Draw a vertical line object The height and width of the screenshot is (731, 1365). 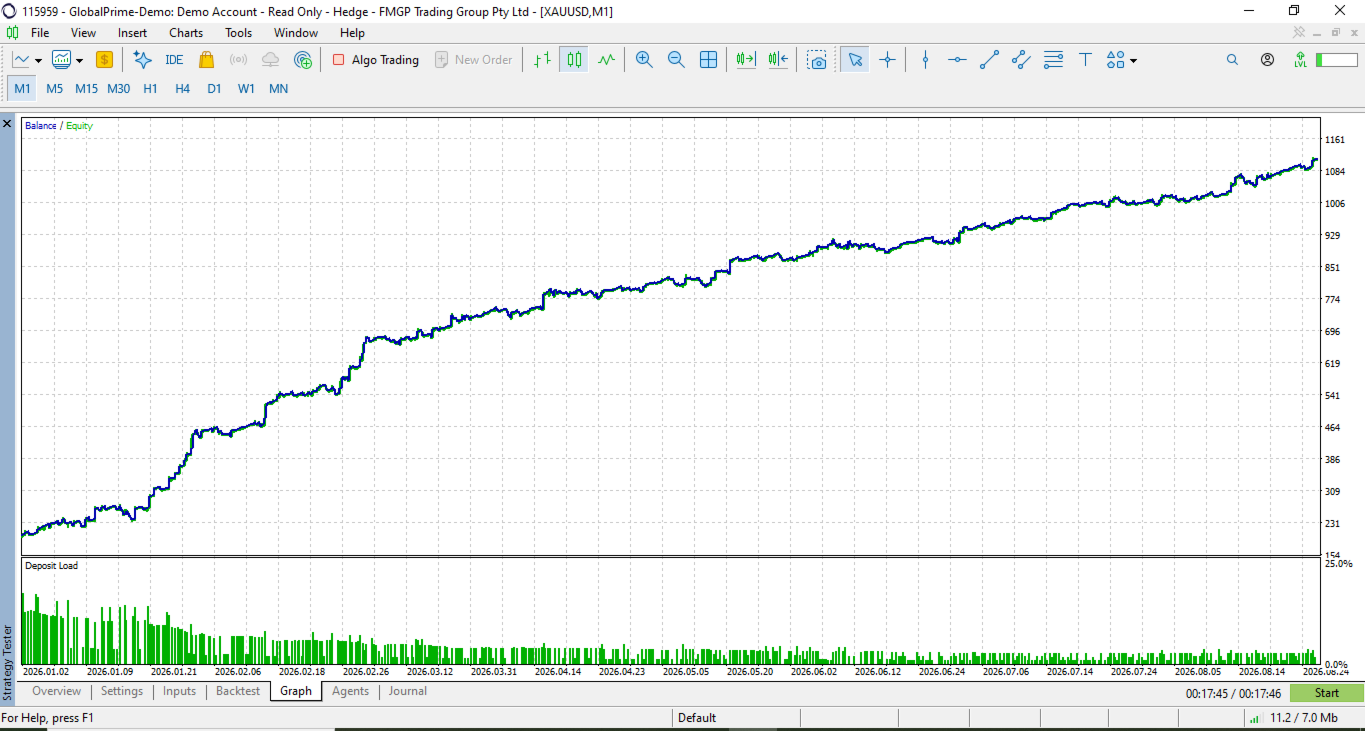click(925, 60)
